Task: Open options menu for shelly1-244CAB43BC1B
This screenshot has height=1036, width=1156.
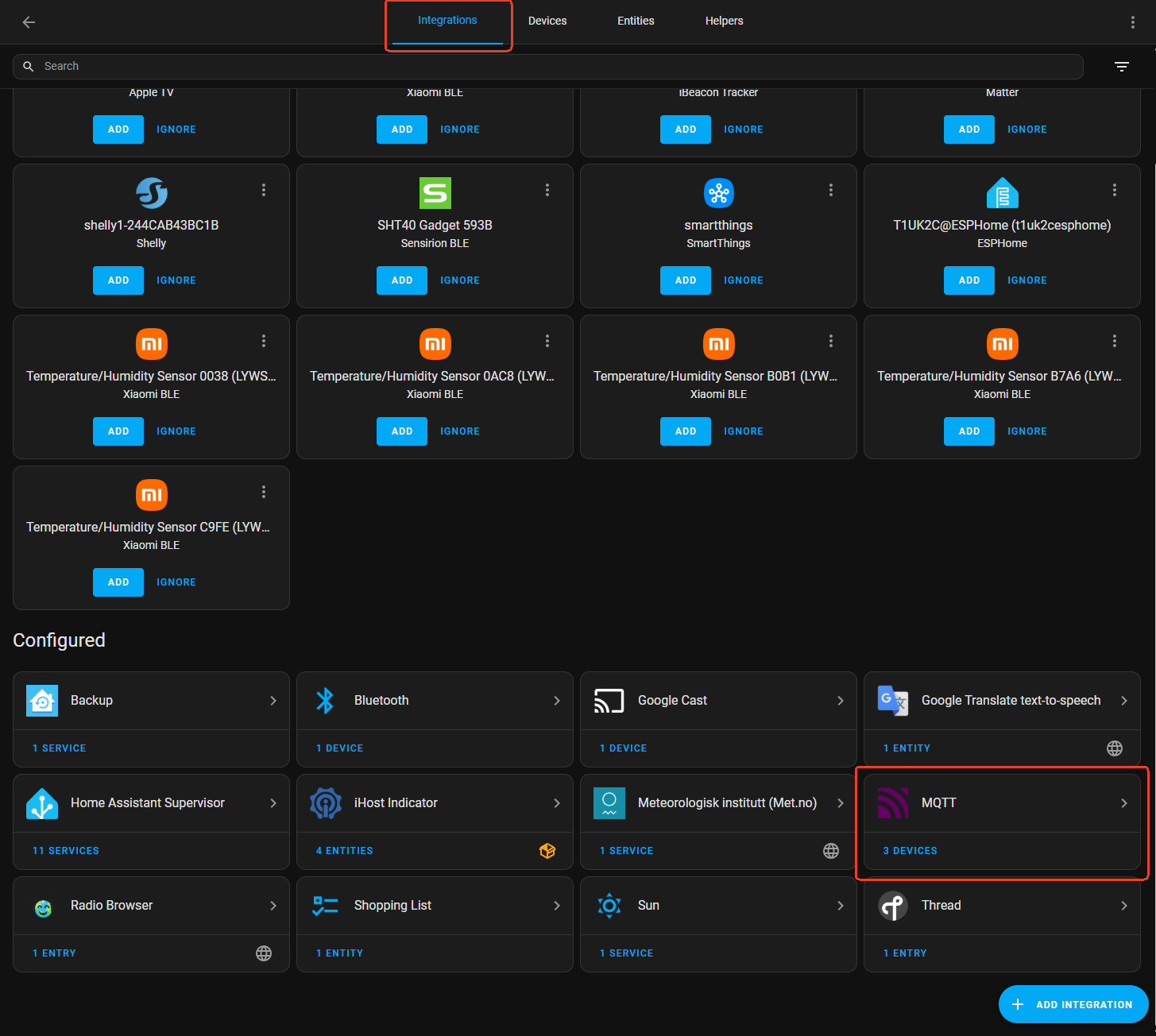Action: click(264, 190)
